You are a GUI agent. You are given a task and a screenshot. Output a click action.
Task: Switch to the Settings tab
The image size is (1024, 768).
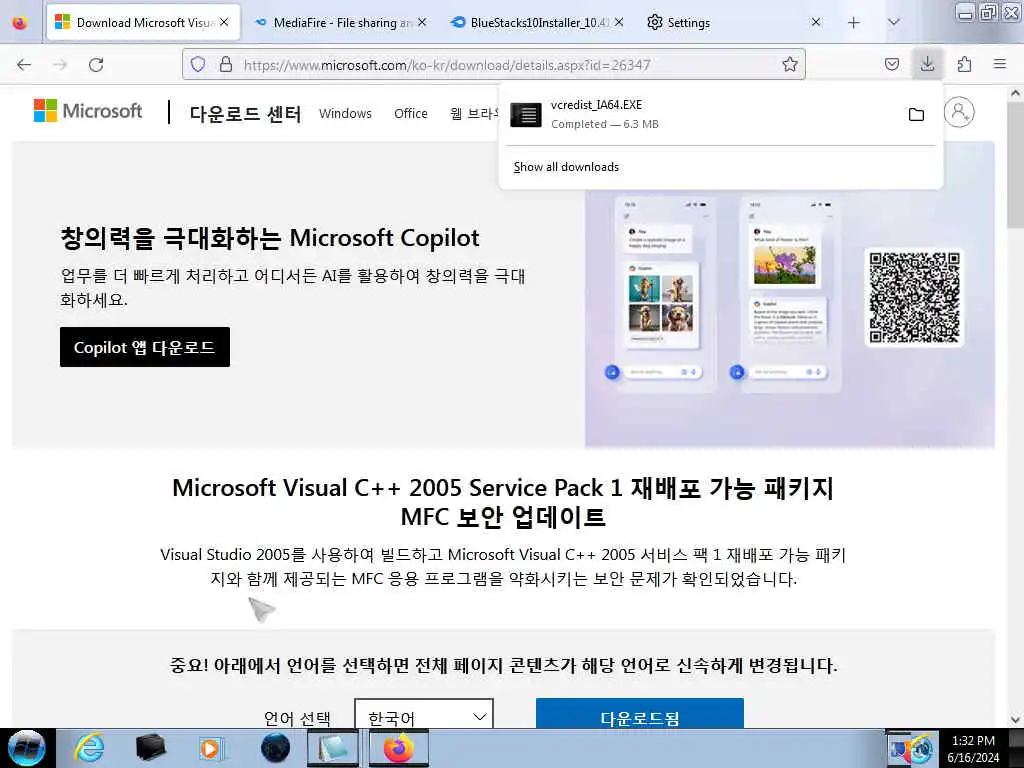[735, 23]
